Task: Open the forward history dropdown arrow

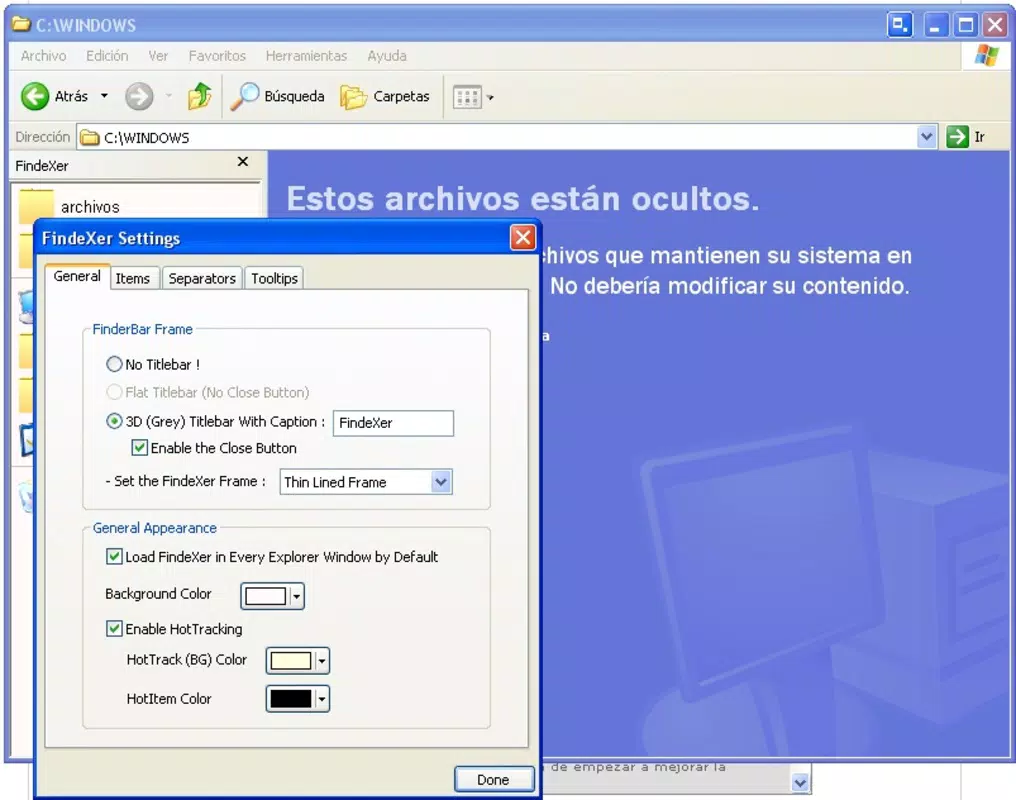Action: [168, 97]
